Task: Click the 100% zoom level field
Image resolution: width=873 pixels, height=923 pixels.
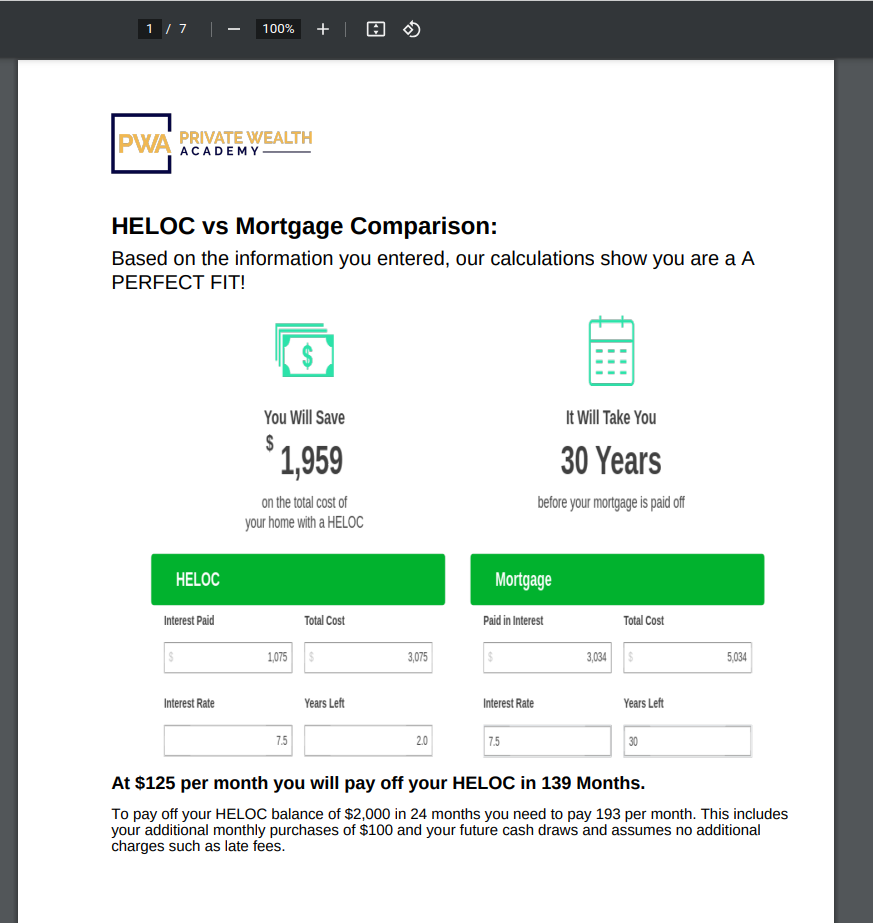Action: click(278, 29)
